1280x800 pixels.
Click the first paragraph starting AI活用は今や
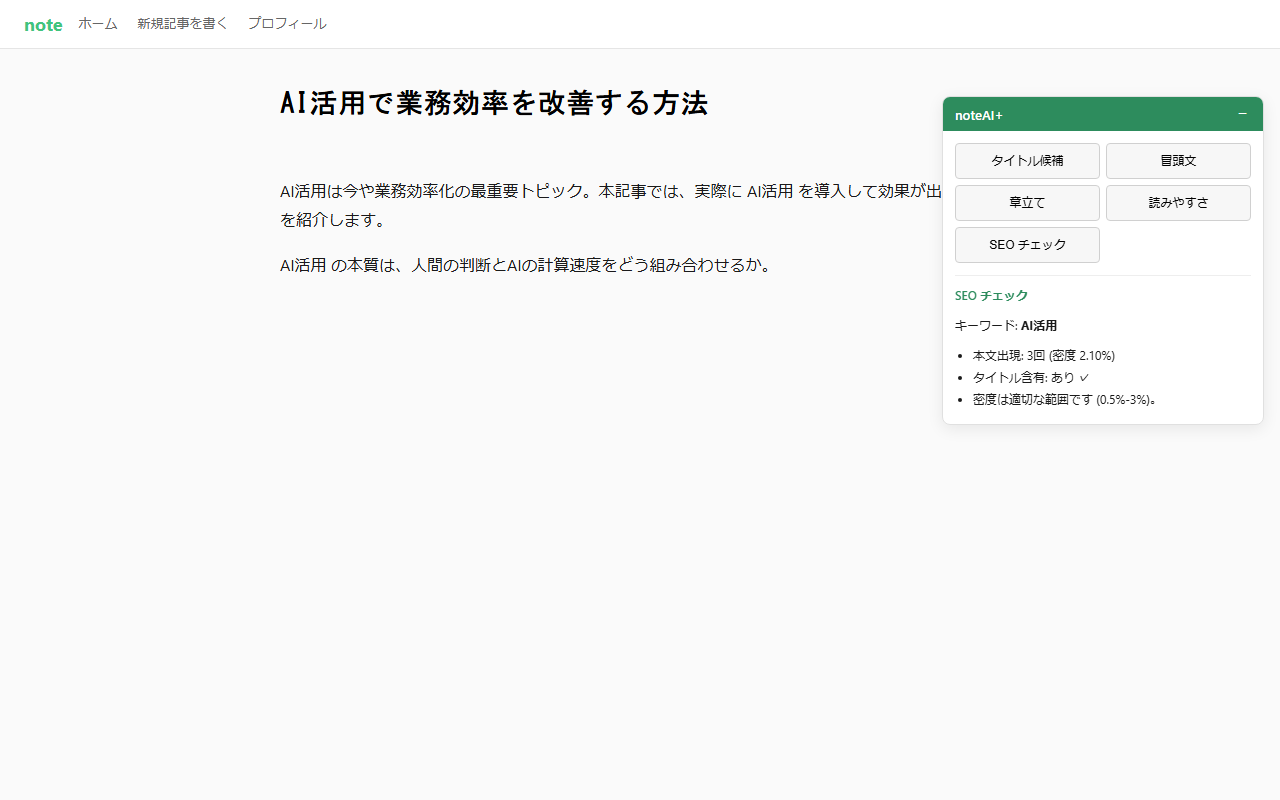[610, 205]
